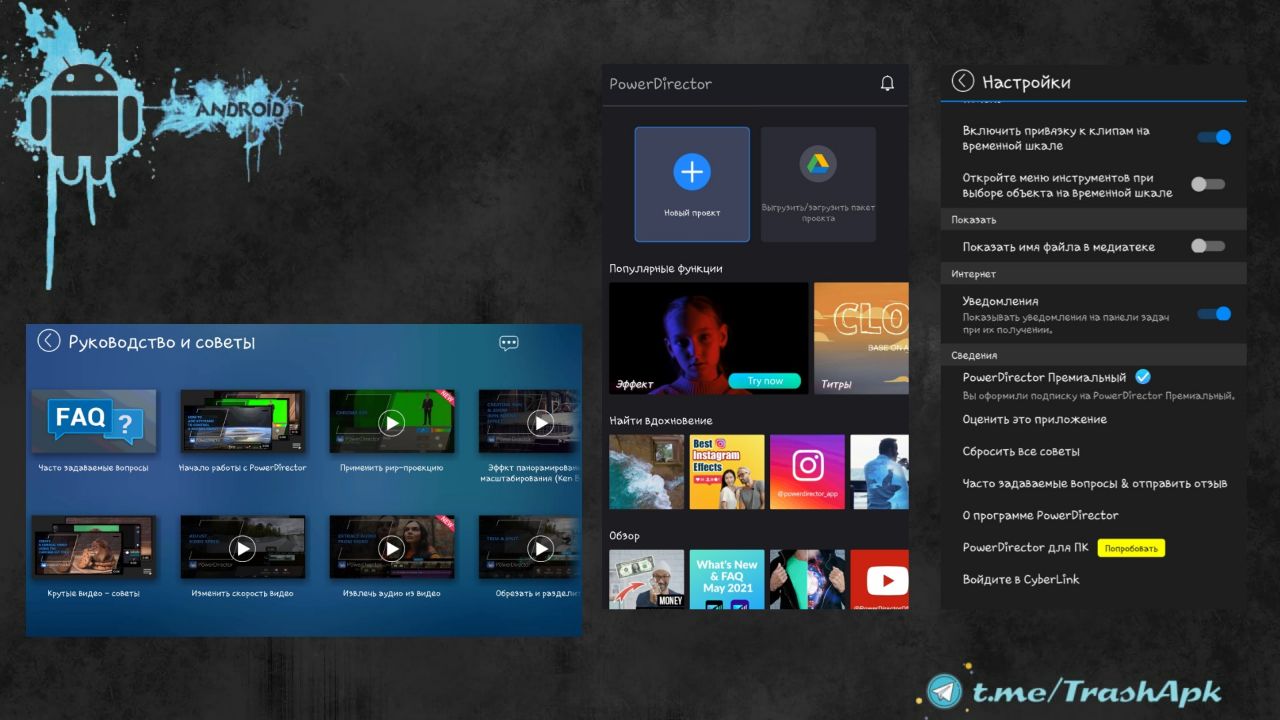Tap the notification bell in PowerDirector header
This screenshot has height=720, width=1280.
pos(887,84)
